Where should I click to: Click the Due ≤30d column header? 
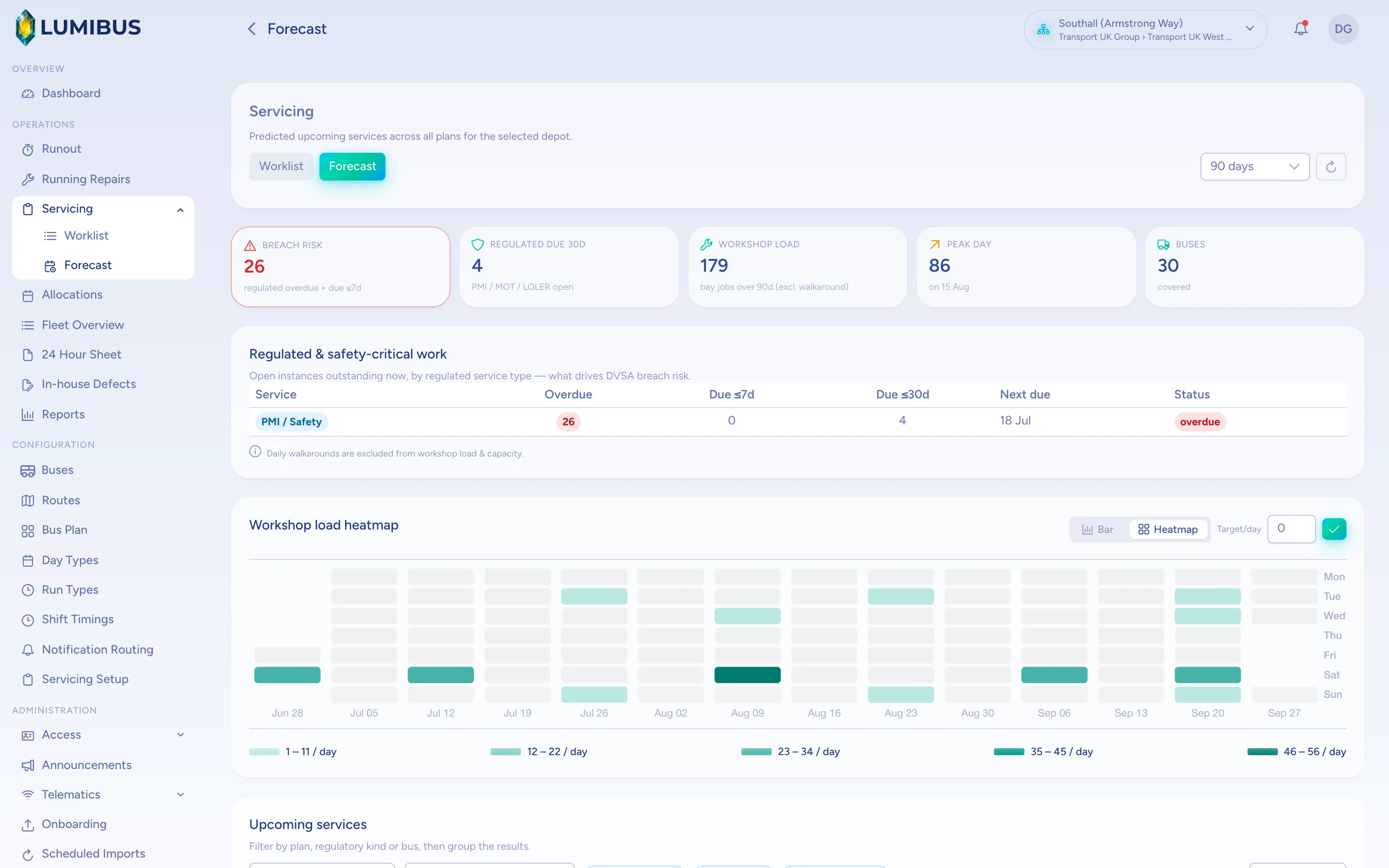pos(902,395)
